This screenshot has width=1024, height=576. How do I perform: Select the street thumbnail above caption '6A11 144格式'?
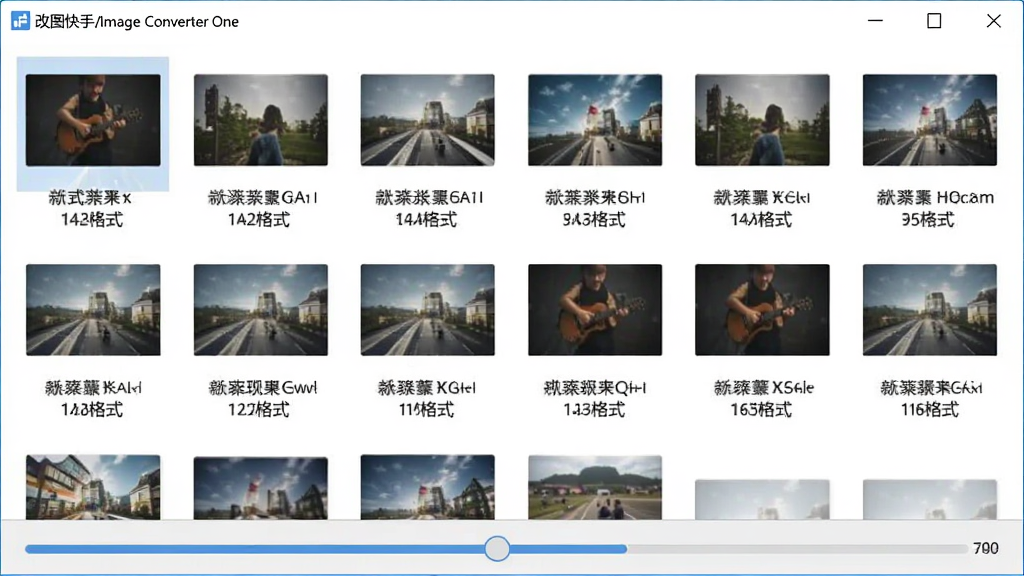point(428,120)
